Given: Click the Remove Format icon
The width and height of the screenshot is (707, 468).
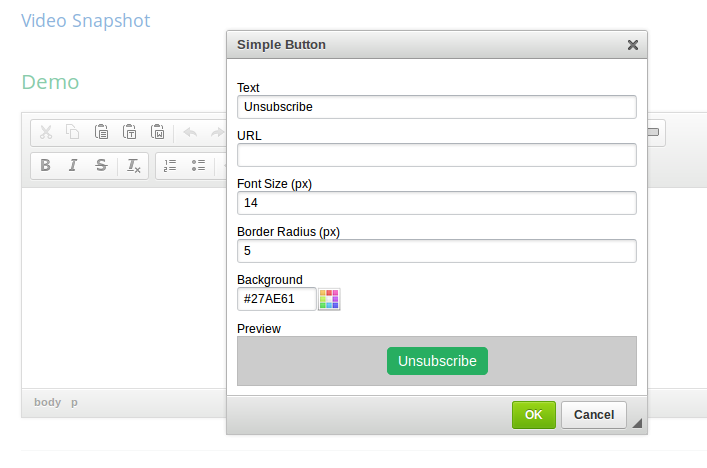Looking at the screenshot, I should [x=134, y=166].
